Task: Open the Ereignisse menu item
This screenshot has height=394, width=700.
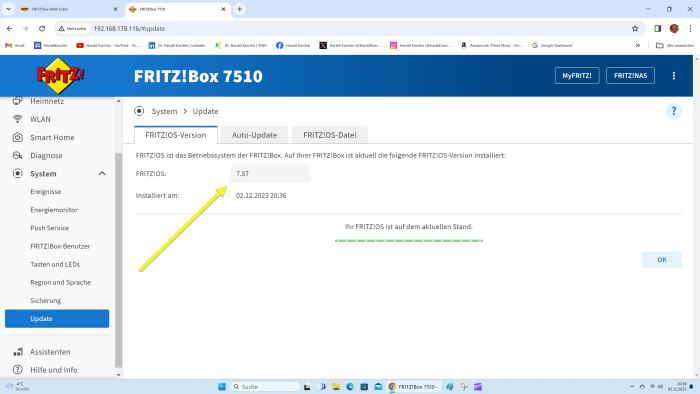Action: pyautogui.click(x=46, y=192)
